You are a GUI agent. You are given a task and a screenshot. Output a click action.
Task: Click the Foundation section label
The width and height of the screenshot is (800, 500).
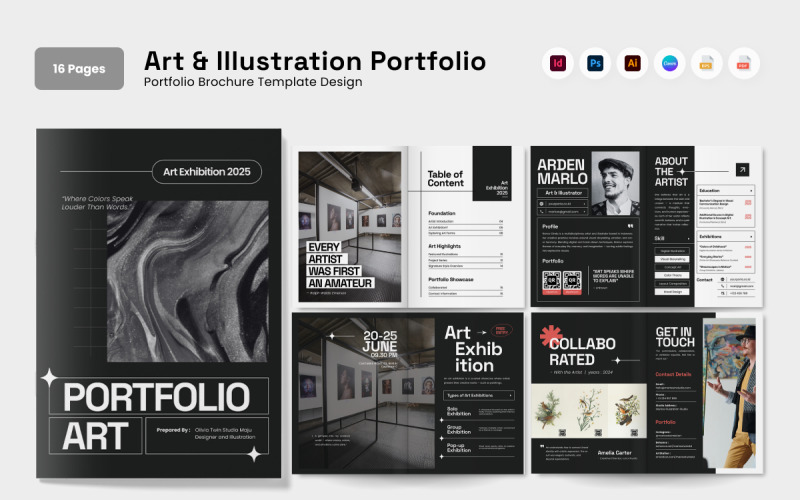pos(442,213)
